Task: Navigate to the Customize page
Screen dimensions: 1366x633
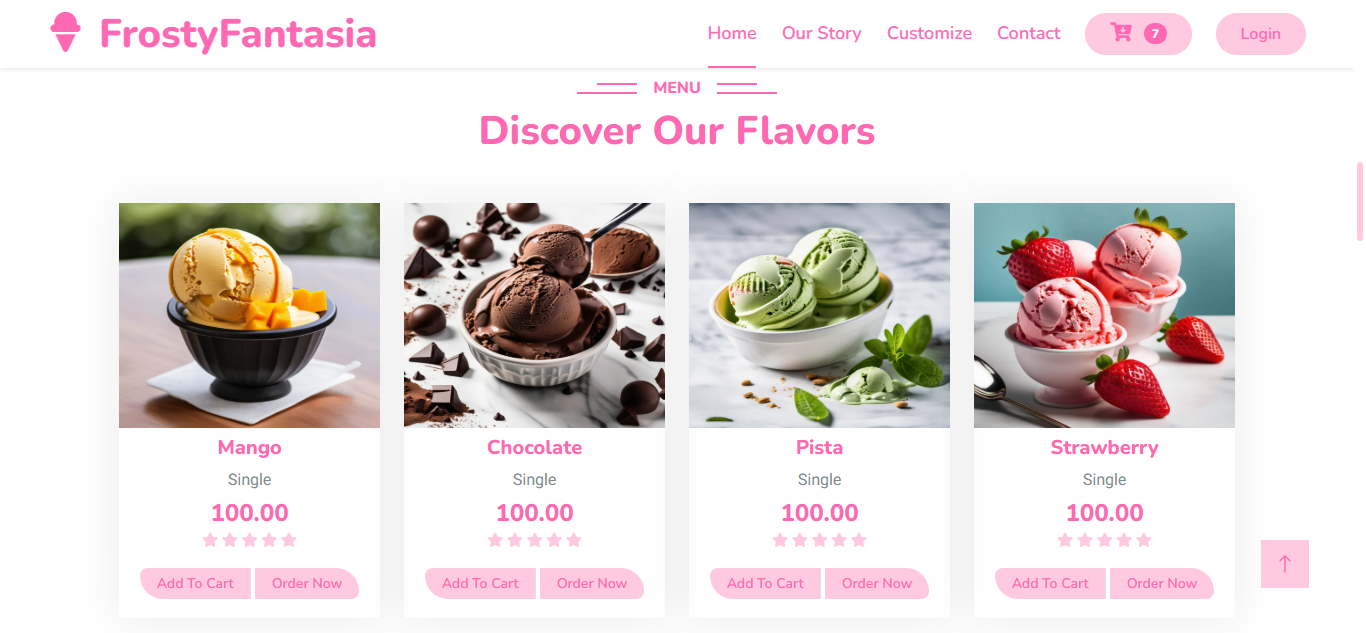Action: (x=929, y=33)
